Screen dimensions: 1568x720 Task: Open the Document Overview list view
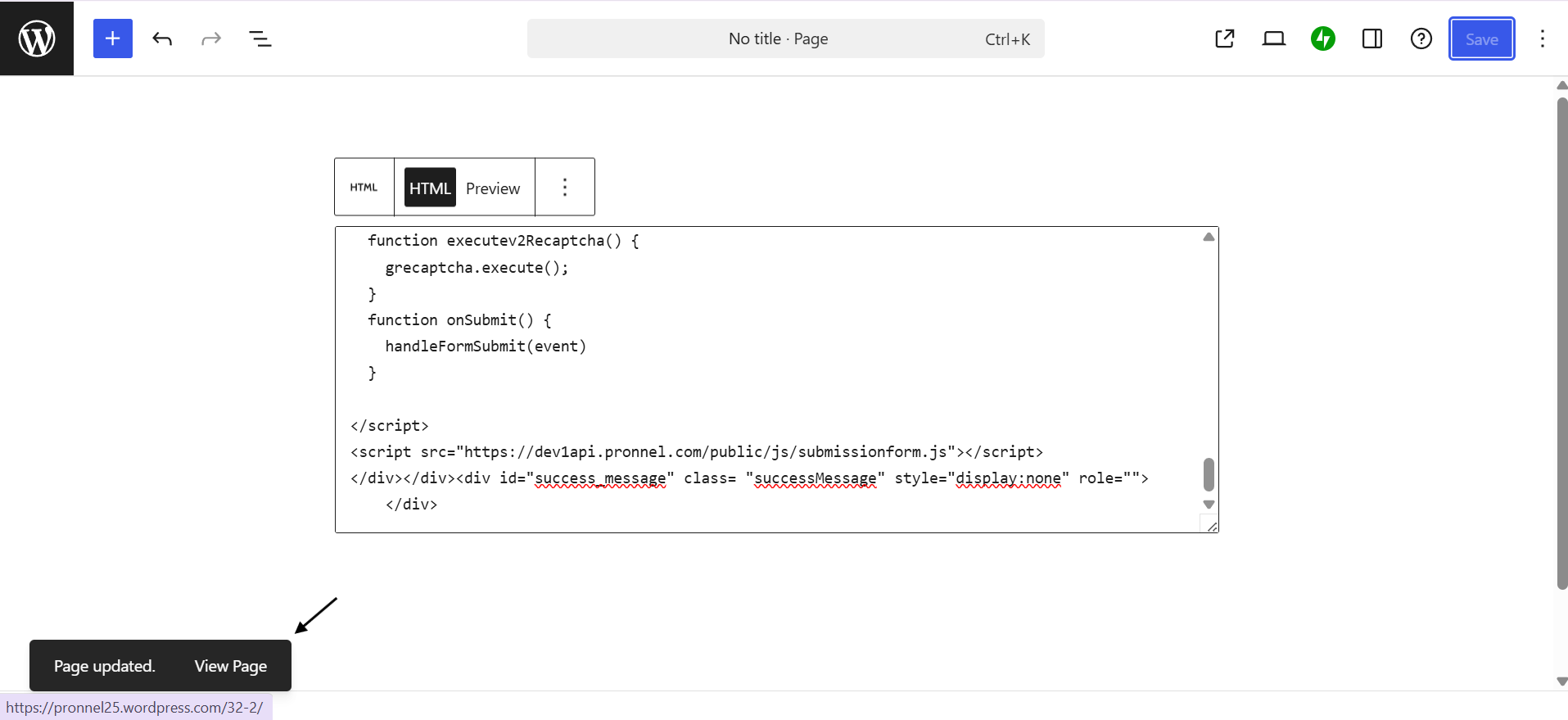click(260, 38)
